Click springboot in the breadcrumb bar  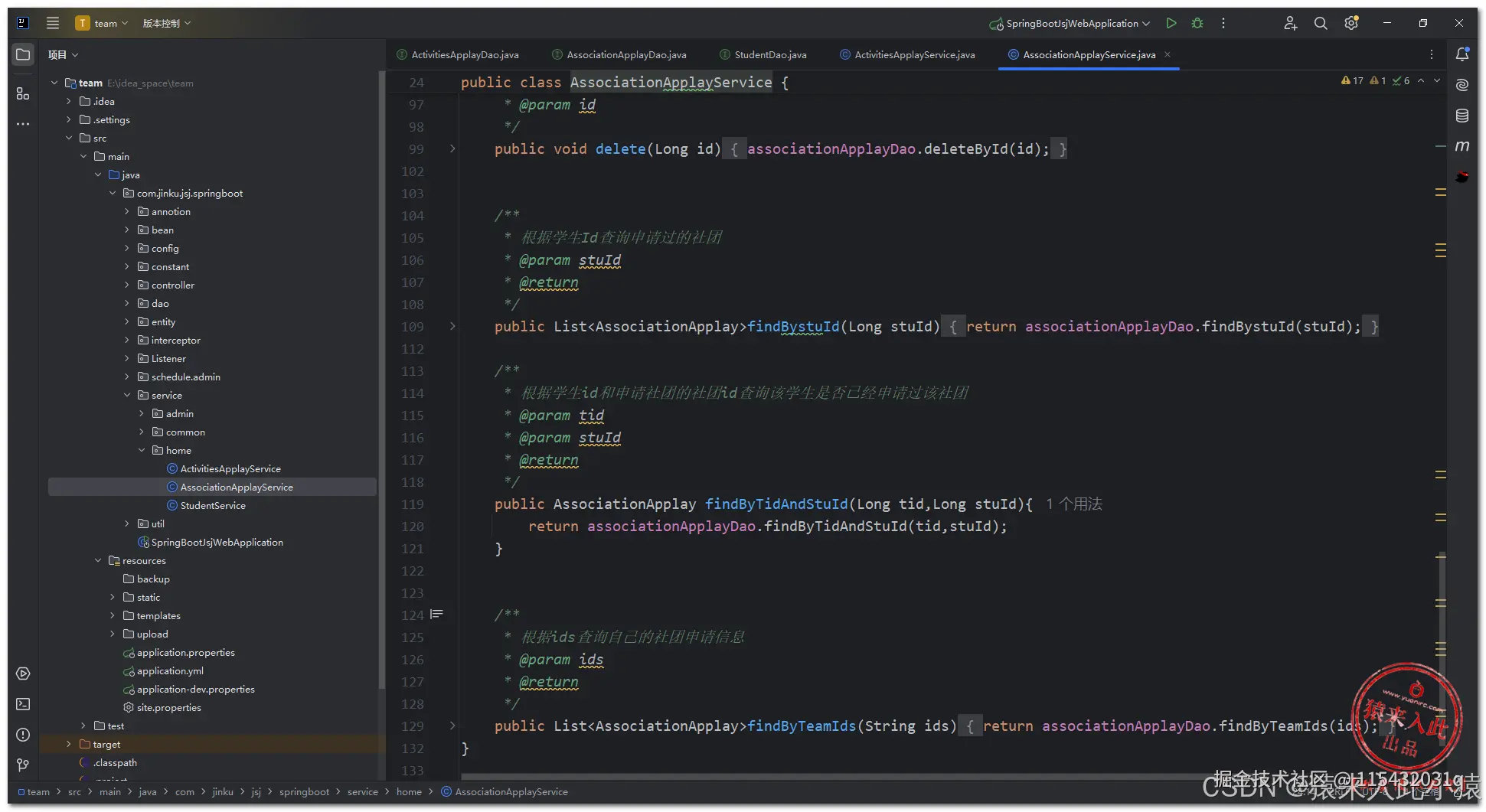(304, 791)
